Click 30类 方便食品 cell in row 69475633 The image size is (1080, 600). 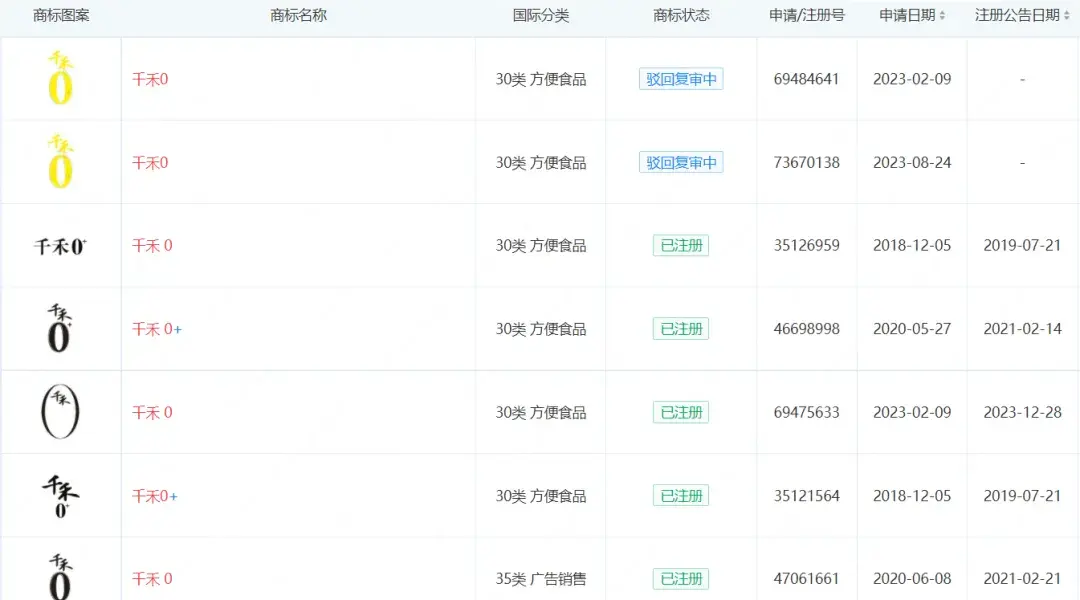[x=541, y=413]
